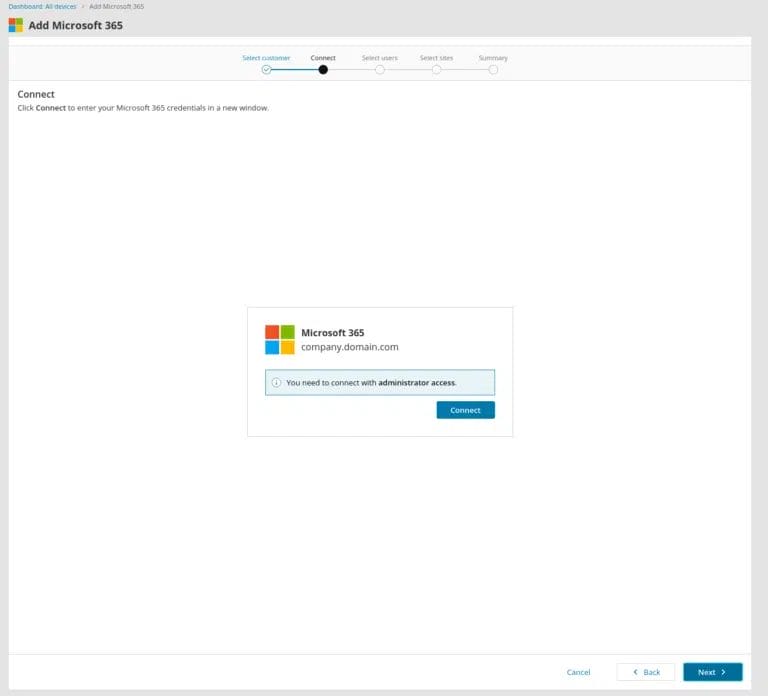Click the 'Microsoft 365' card heading
Image resolution: width=768 pixels, height=696 pixels.
point(333,333)
